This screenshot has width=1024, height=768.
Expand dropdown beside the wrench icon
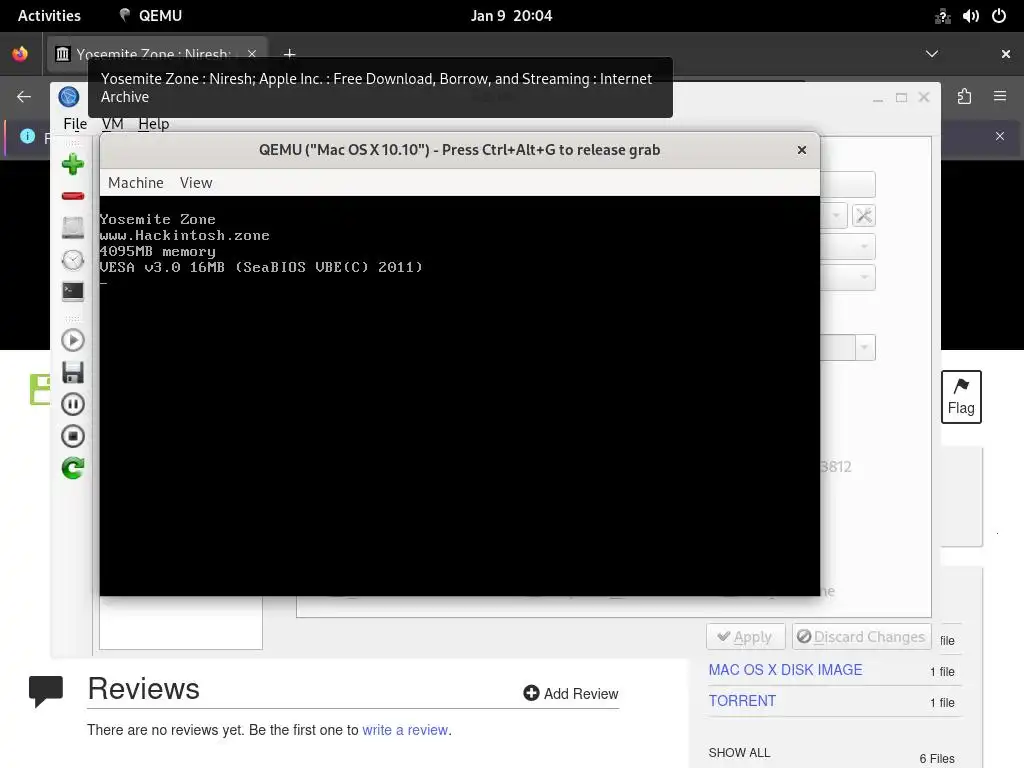coord(835,216)
